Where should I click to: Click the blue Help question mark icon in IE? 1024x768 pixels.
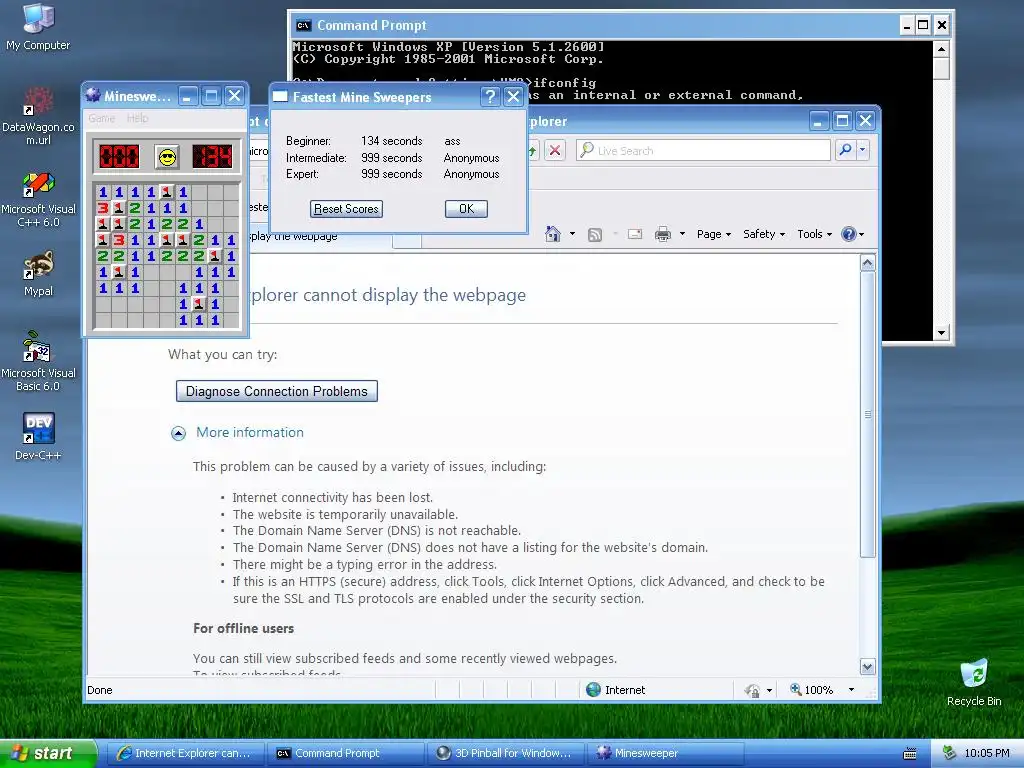pyautogui.click(x=848, y=234)
